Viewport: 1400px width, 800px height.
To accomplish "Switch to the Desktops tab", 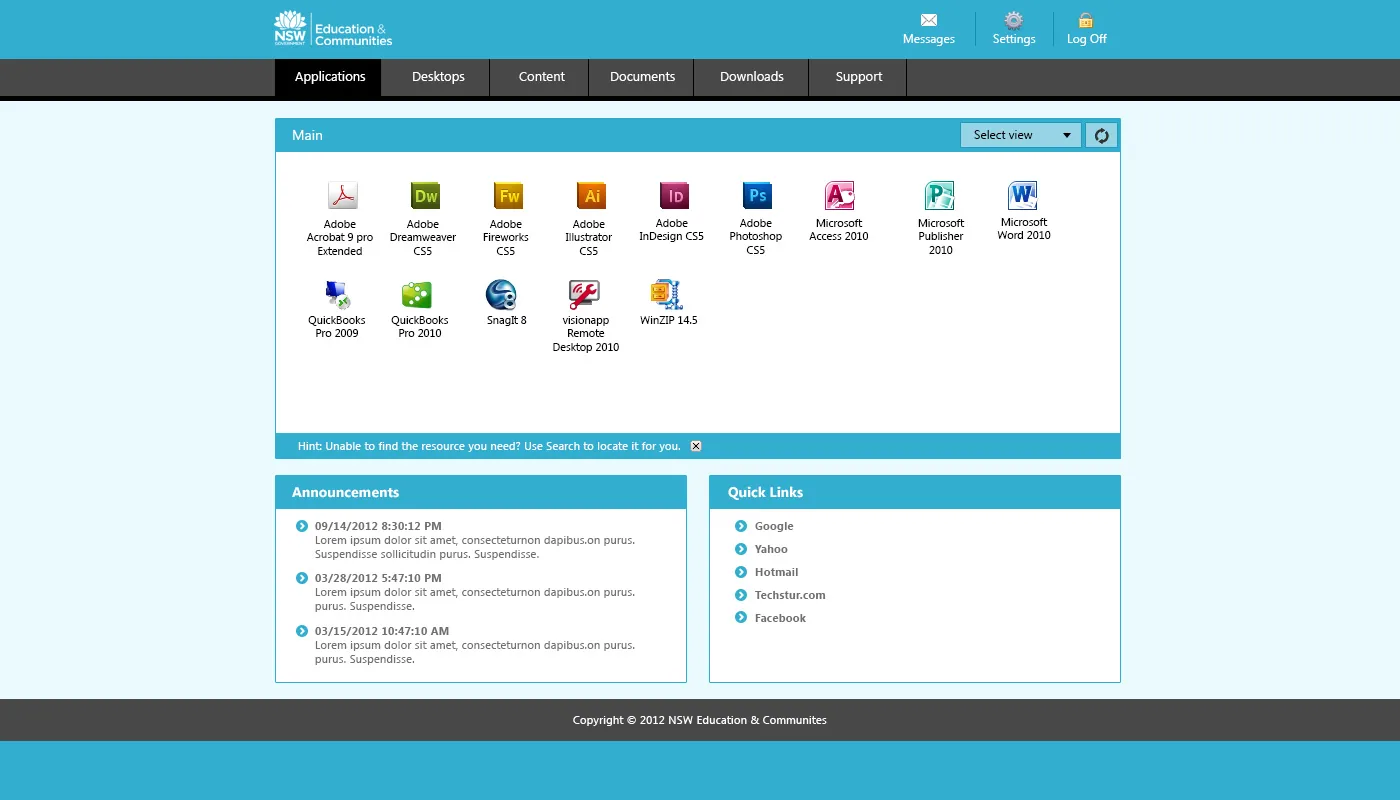I will [x=438, y=77].
